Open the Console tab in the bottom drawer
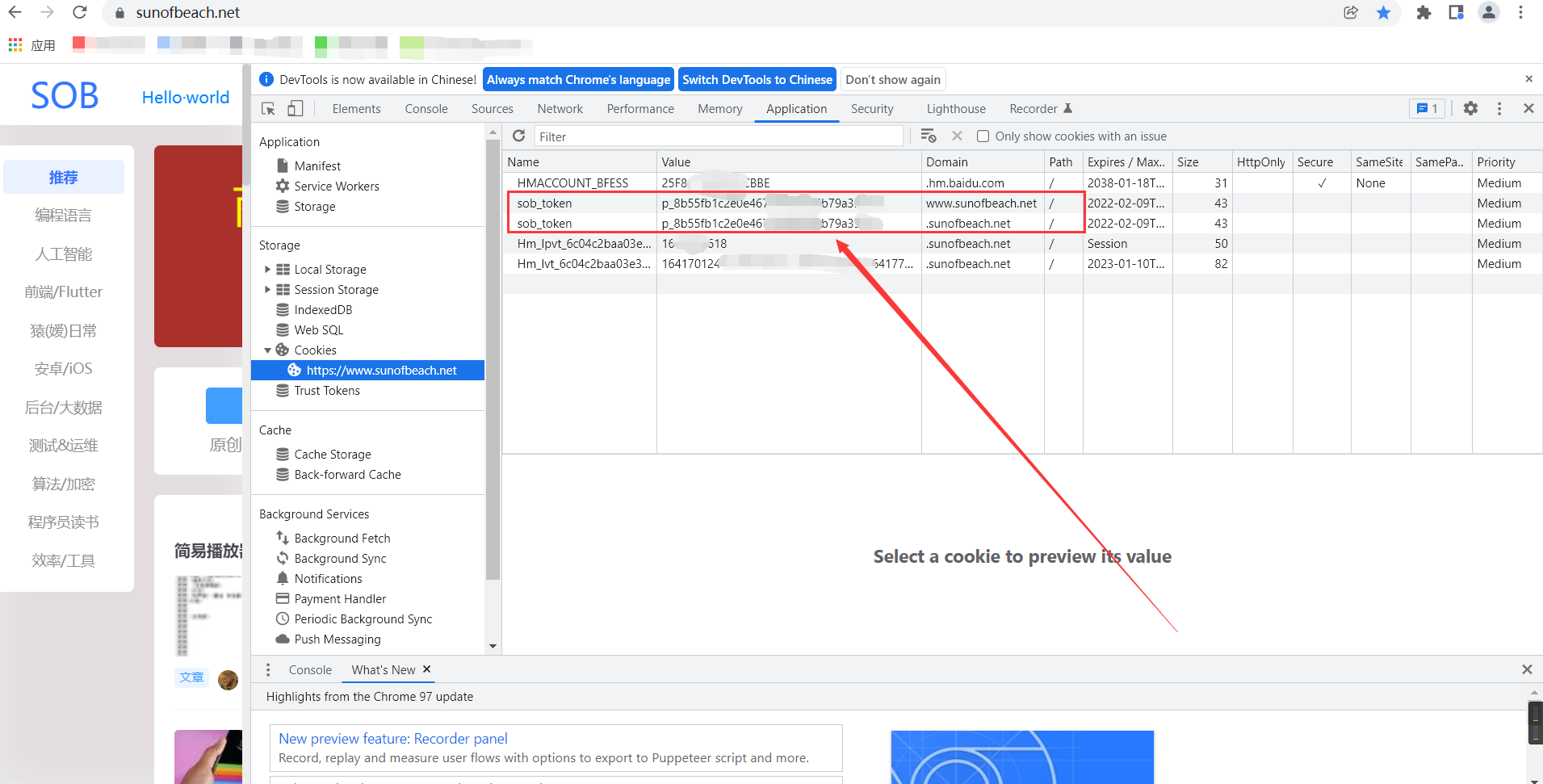This screenshot has height=784, width=1543. point(310,670)
